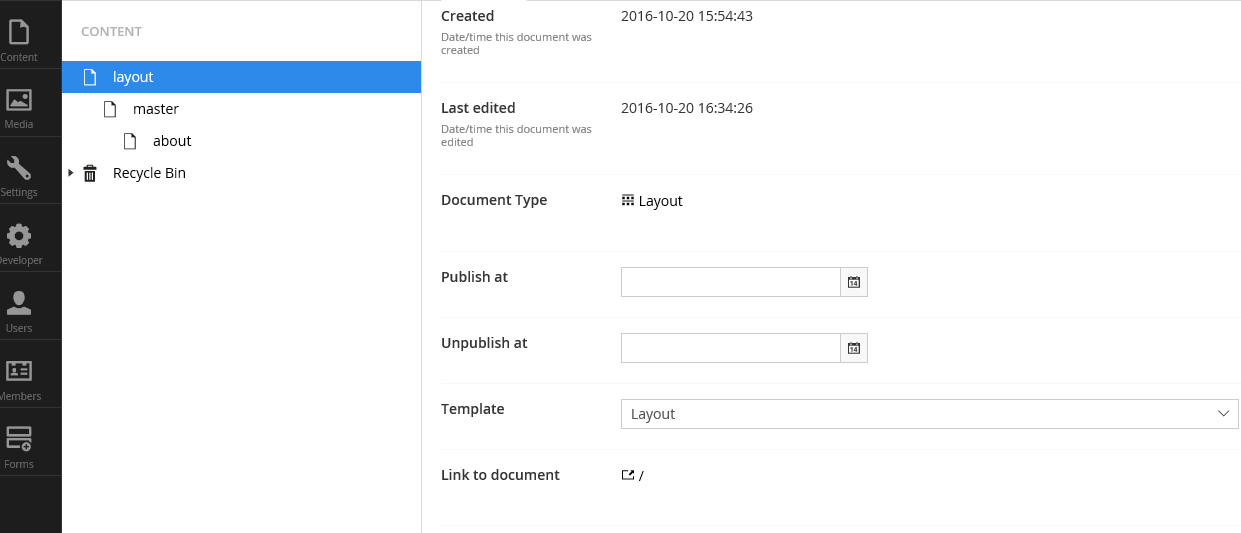Image resolution: width=1241 pixels, height=533 pixels.
Task: Click the Layout document type name
Action: 660,201
